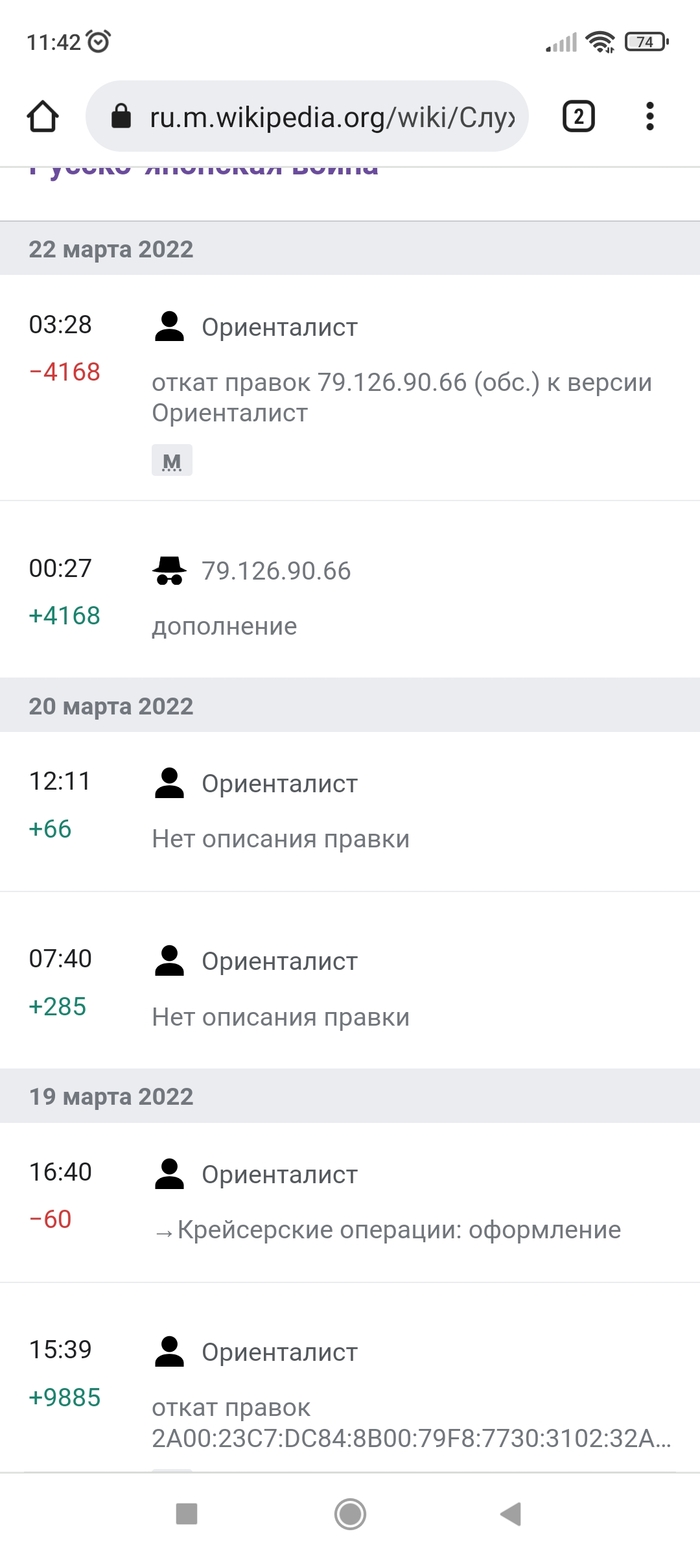Open the 'дополнение' edit summary entry

click(x=224, y=627)
